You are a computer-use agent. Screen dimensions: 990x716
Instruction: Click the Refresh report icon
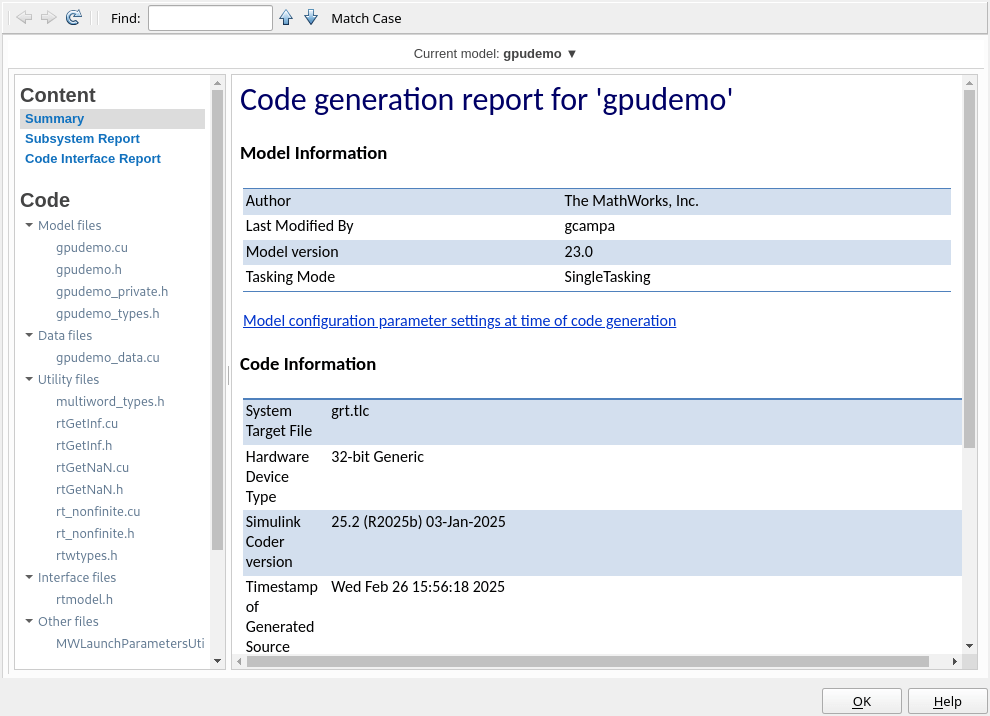[73, 18]
